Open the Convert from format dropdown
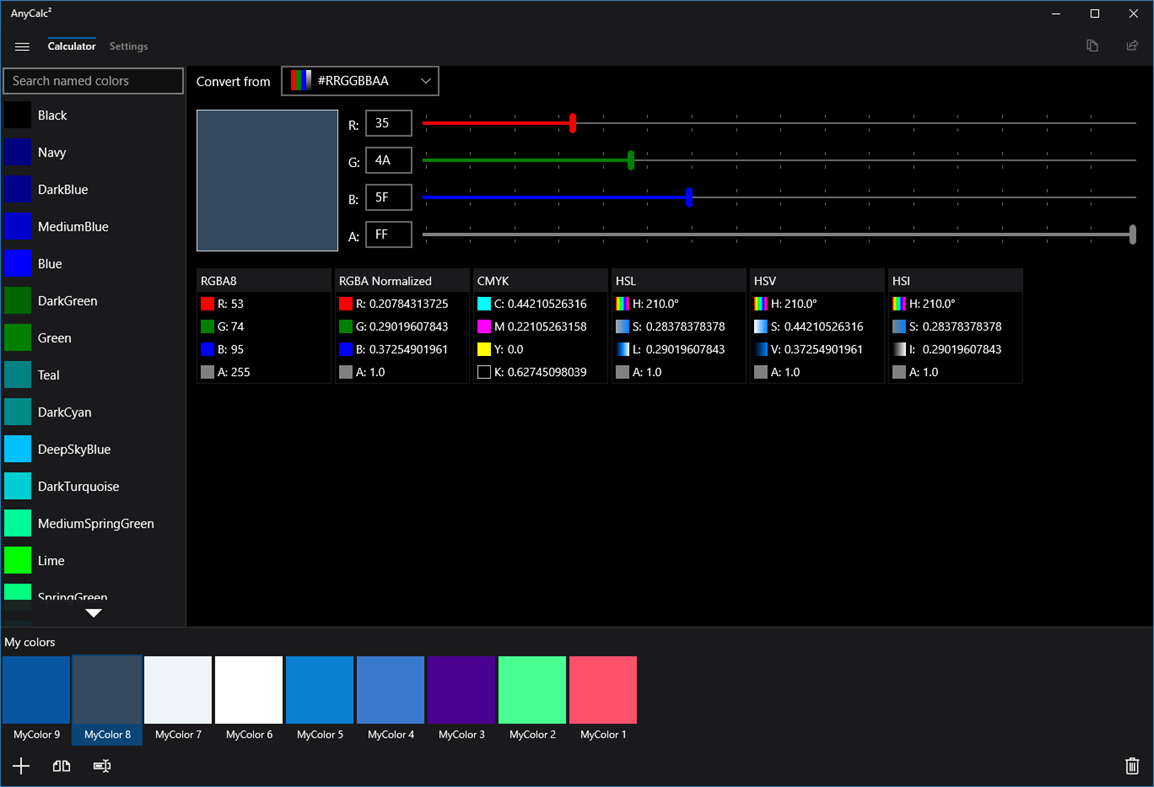 pyautogui.click(x=425, y=80)
